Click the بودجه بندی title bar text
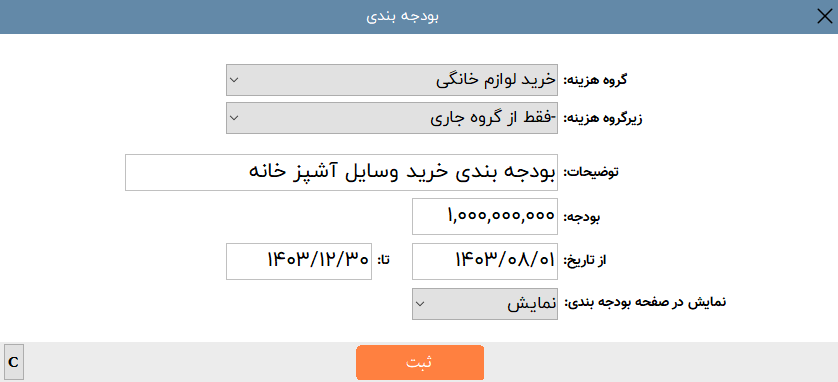The width and height of the screenshot is (838, 382). 403,17
